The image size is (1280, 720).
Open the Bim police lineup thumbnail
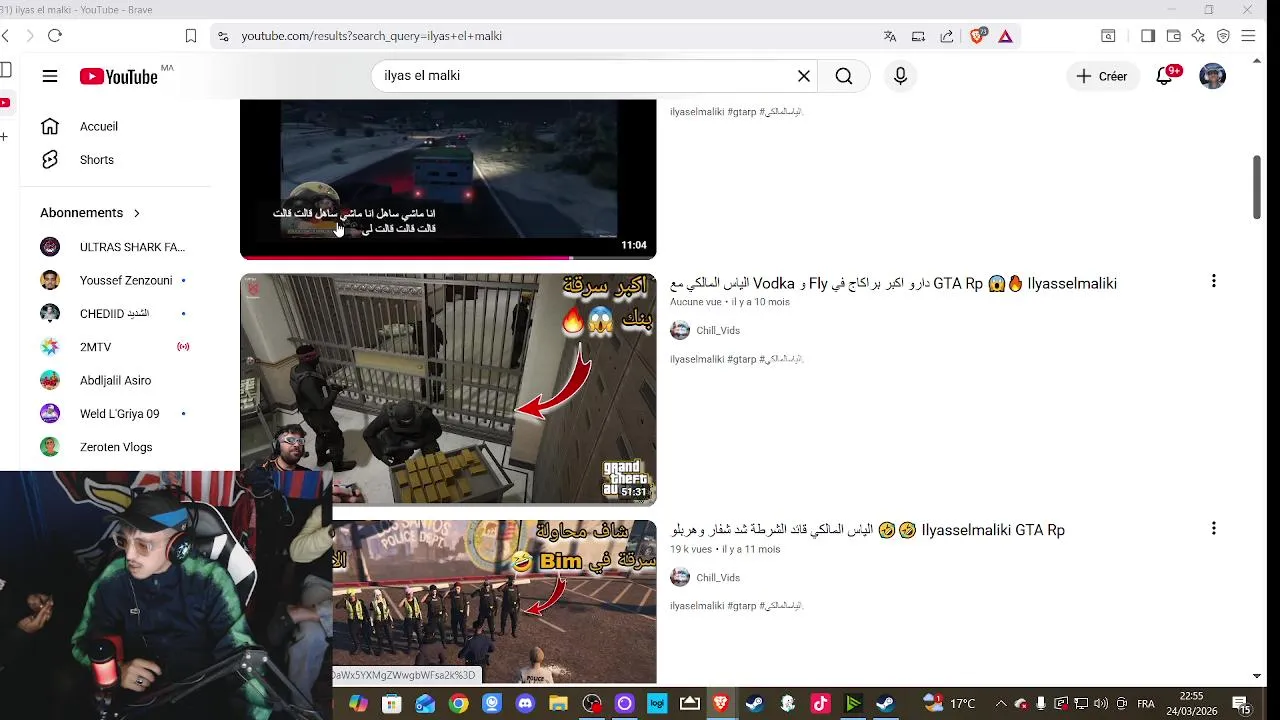[495, 602]
